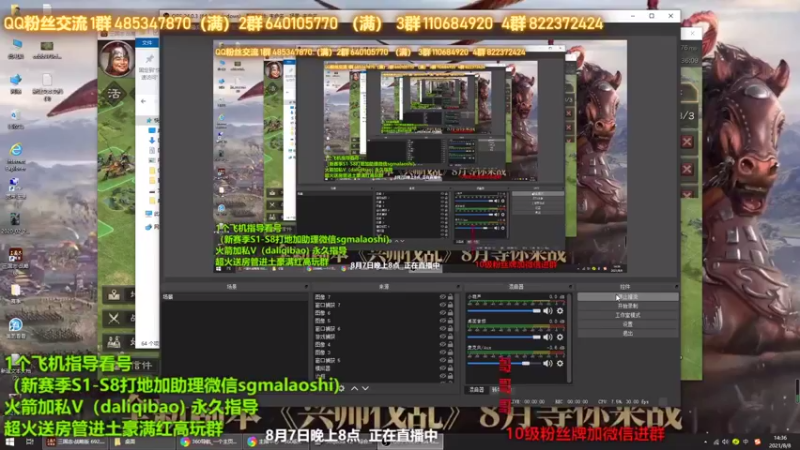This screenshot has height=450, width=800.
Task: Toggle visibility of source 图像 7
Action: point(442,296)
